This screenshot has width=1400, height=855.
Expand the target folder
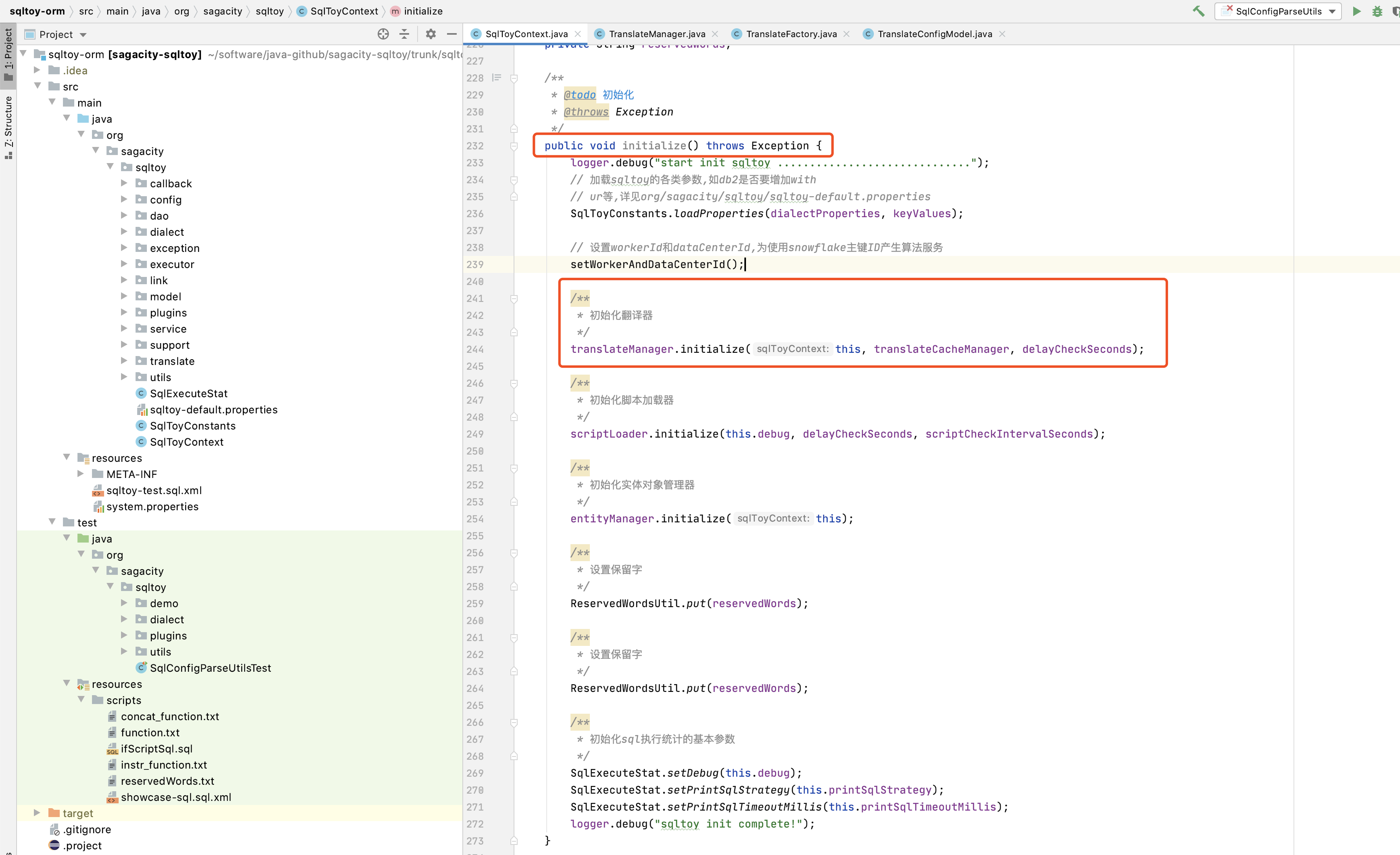click(x=37, y=813)
